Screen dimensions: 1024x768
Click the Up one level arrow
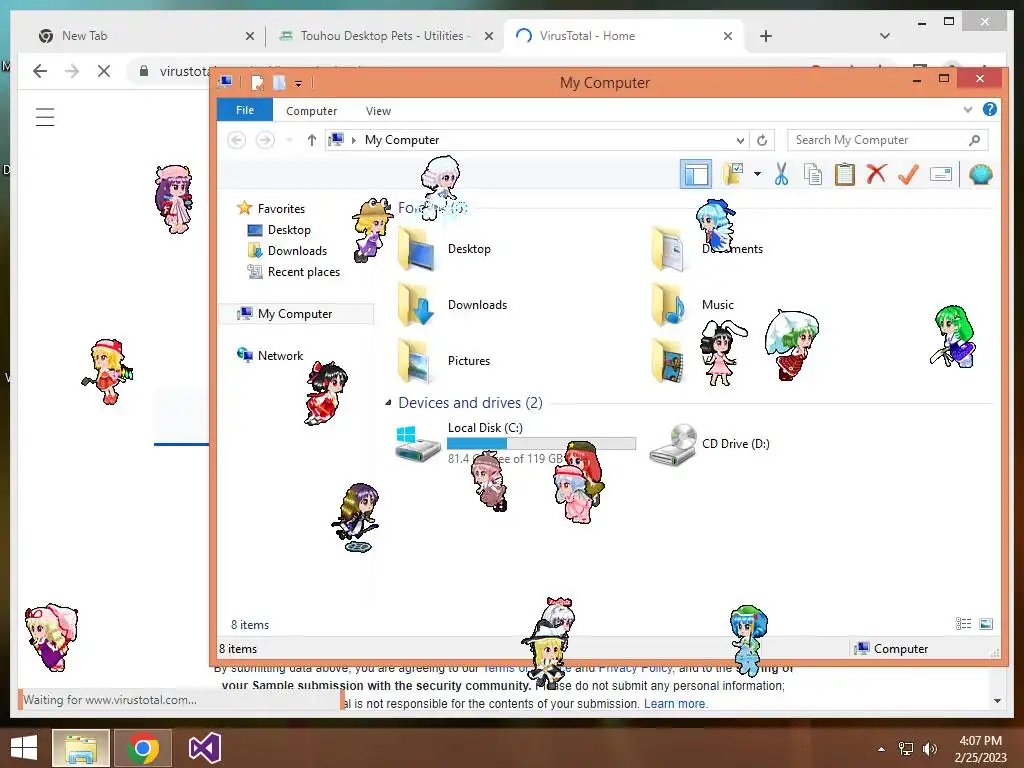pyautogui.click(x=312, y=140)
